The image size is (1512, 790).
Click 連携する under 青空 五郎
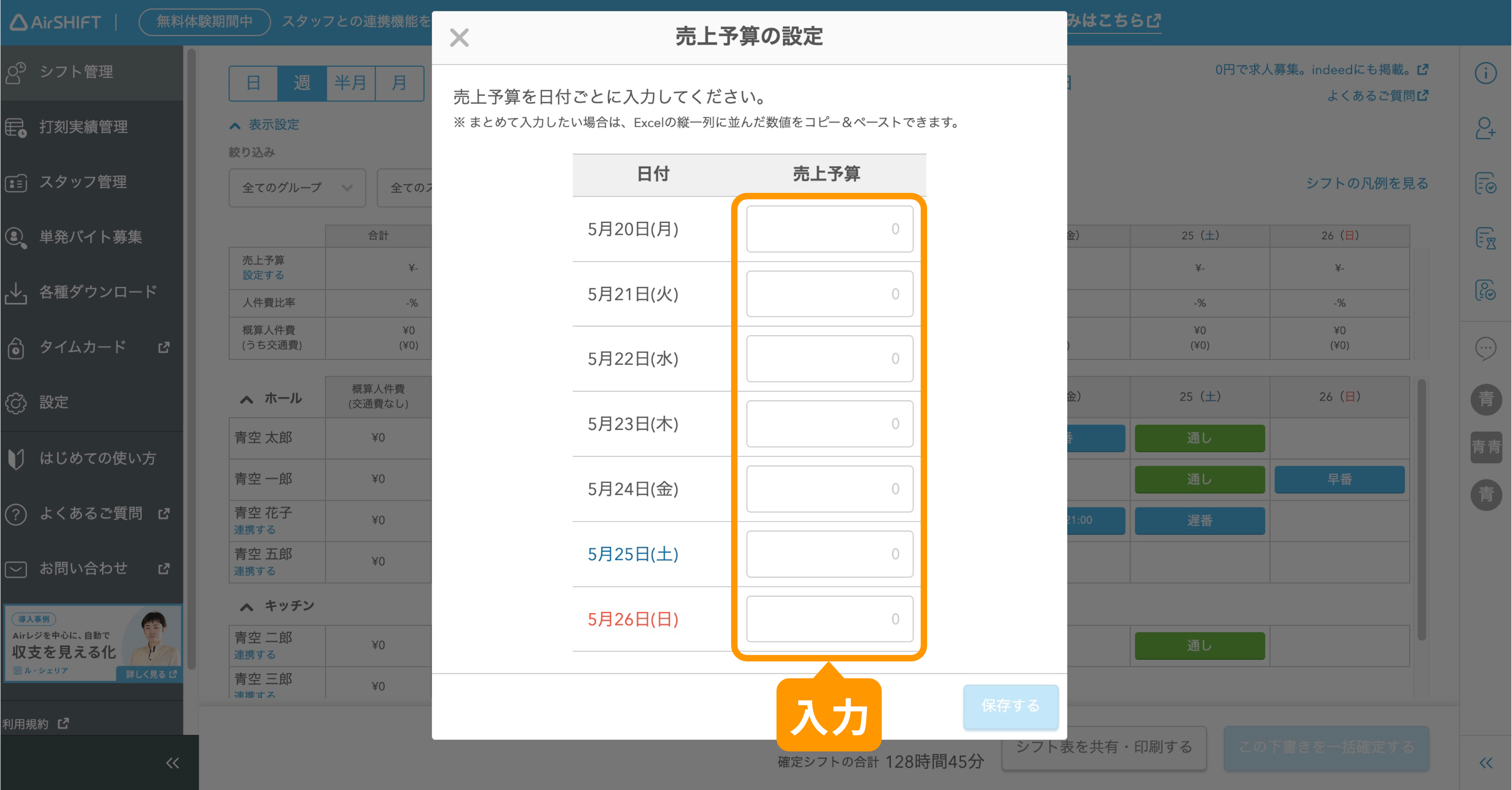pyautogui.click(x=255, y=571)
